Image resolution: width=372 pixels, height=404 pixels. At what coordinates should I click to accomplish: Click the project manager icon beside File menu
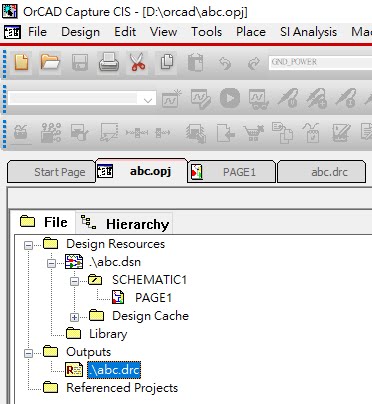coord(12,32)
